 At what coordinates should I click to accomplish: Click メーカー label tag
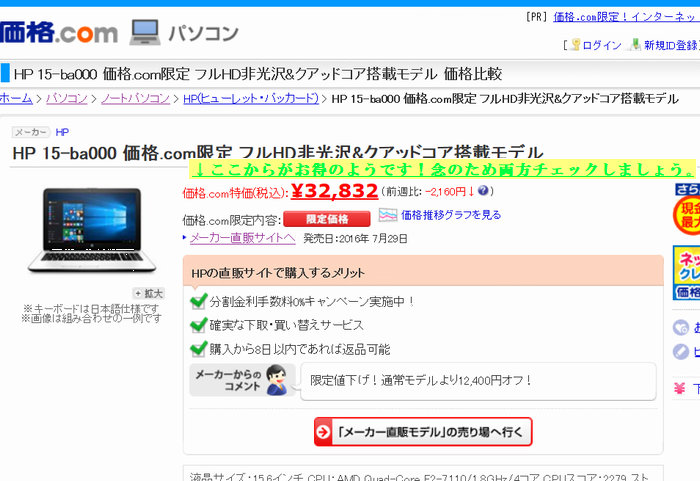31,132
